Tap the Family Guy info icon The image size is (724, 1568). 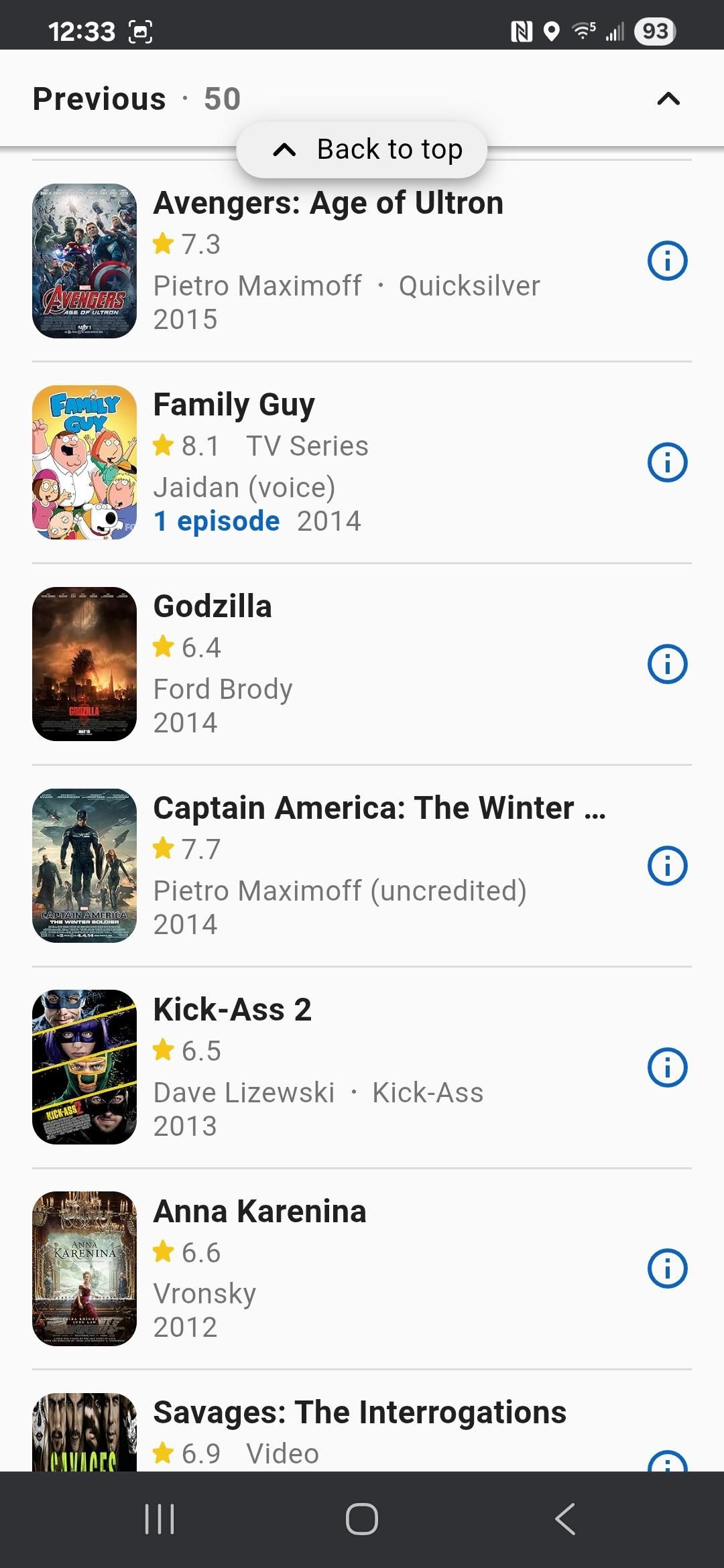point(667,462)
